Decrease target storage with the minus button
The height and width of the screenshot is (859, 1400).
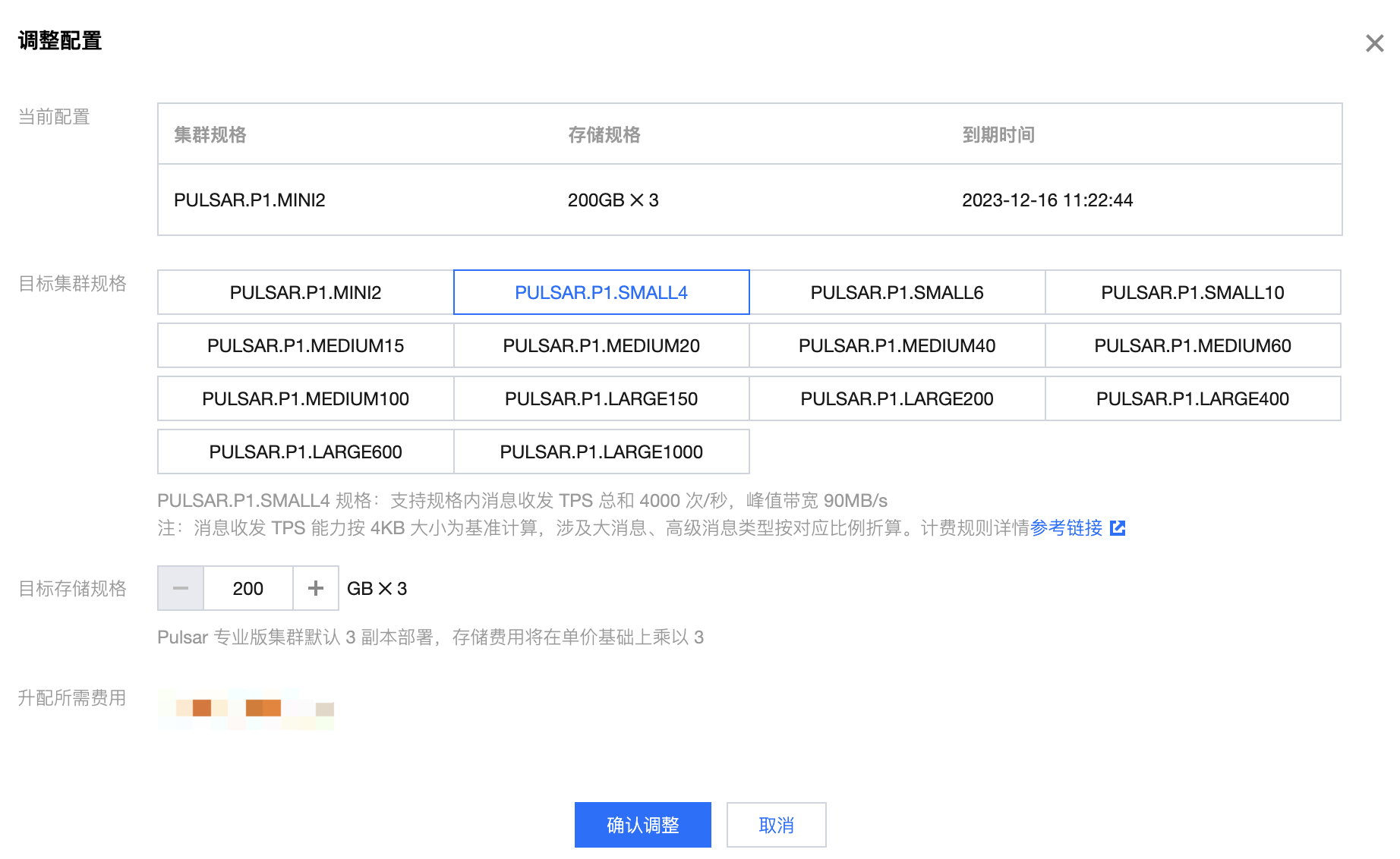pyautogui.click(x=181, y=588)
